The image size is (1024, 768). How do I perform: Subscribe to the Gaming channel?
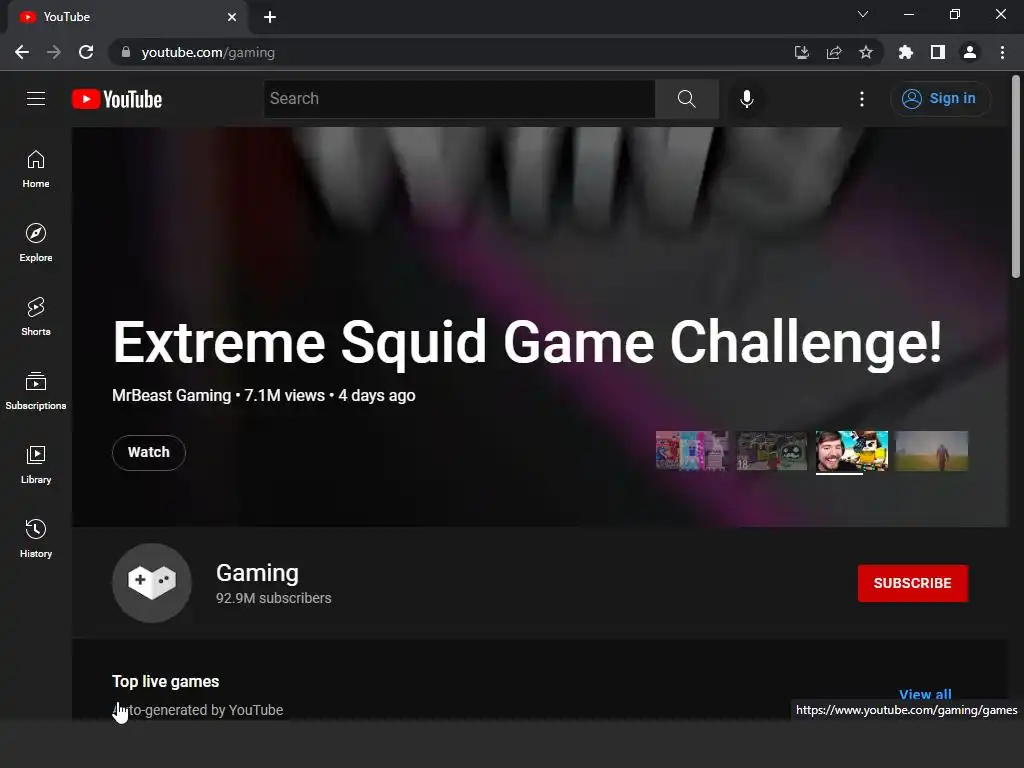(912, 583)
